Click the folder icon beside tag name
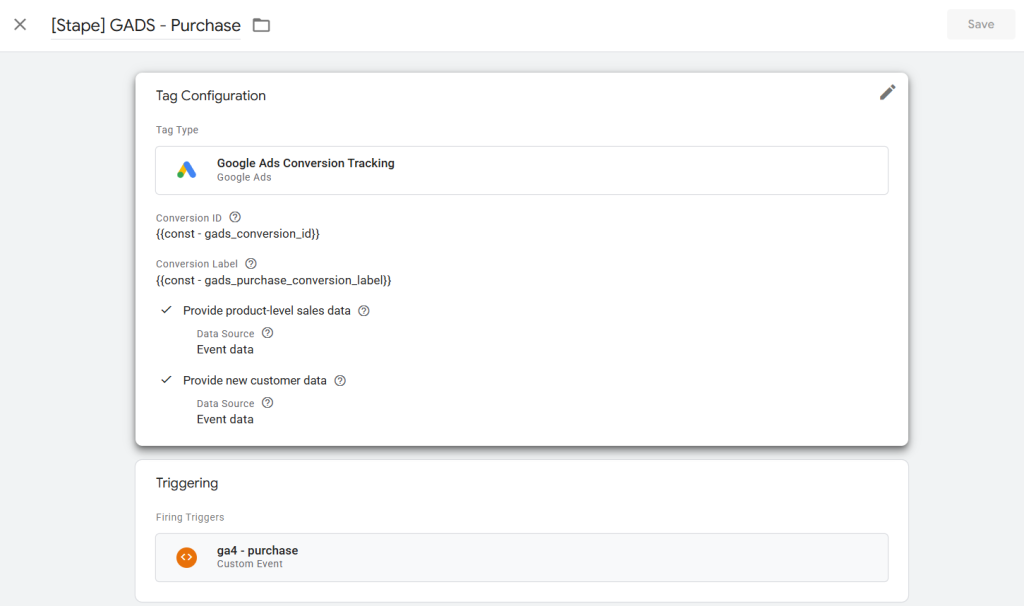The width and height of the screenshot is (1024, 606). pyautogui.click(x=261, y=25)
